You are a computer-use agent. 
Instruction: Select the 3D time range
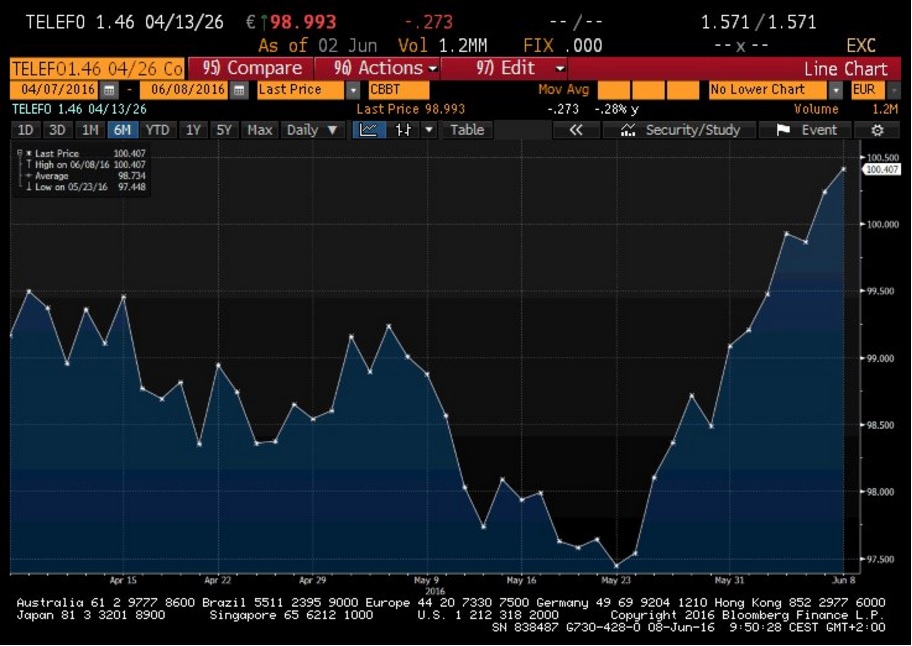point(57,130)
